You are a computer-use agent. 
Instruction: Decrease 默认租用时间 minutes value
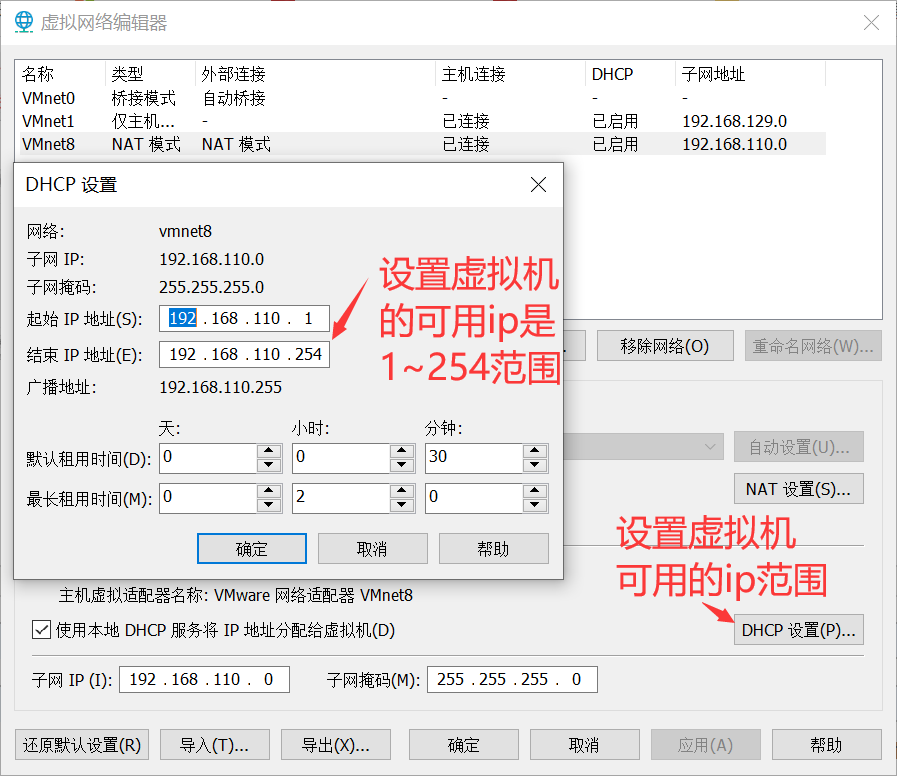534,465
